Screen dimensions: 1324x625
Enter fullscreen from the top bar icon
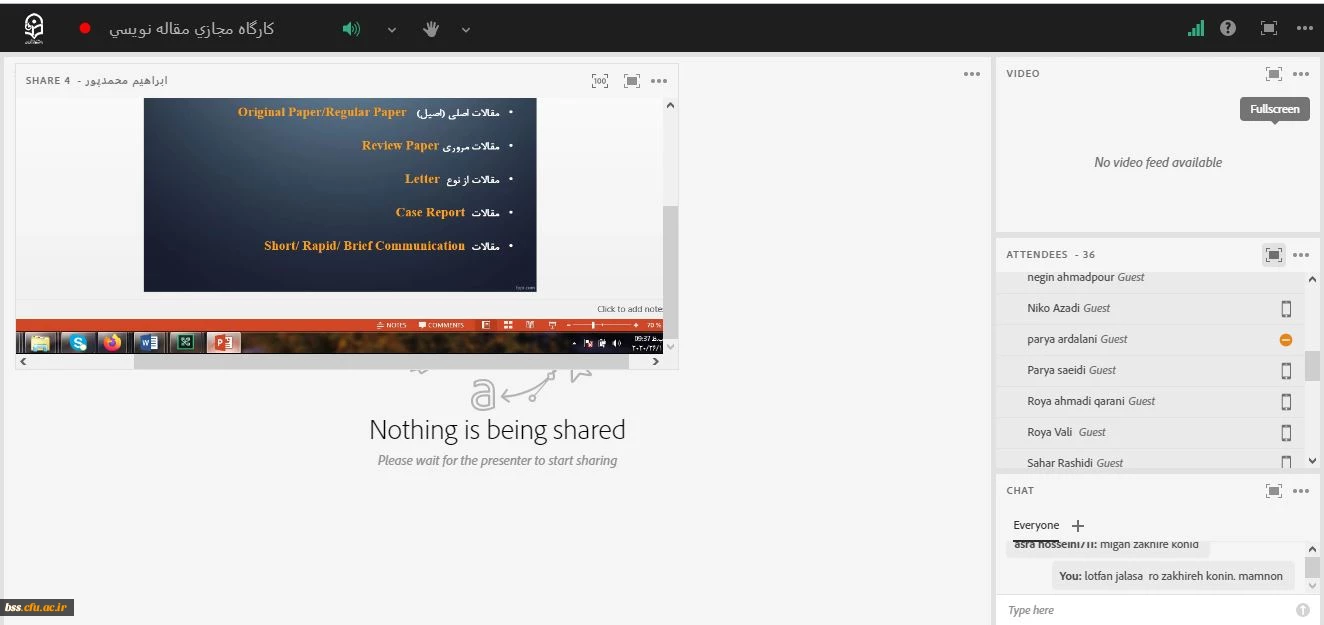[x=1269, y=29]
